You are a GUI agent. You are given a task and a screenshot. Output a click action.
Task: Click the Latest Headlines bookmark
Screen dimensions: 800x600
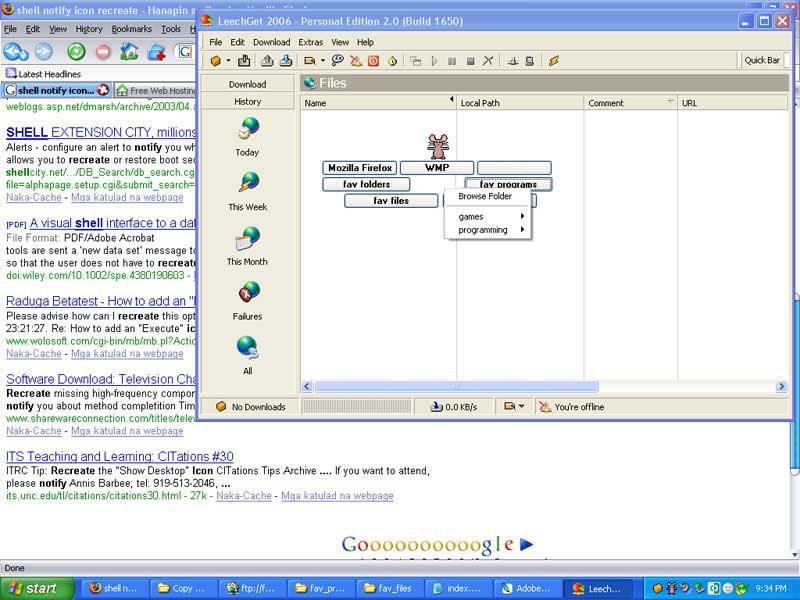[43, 74]
